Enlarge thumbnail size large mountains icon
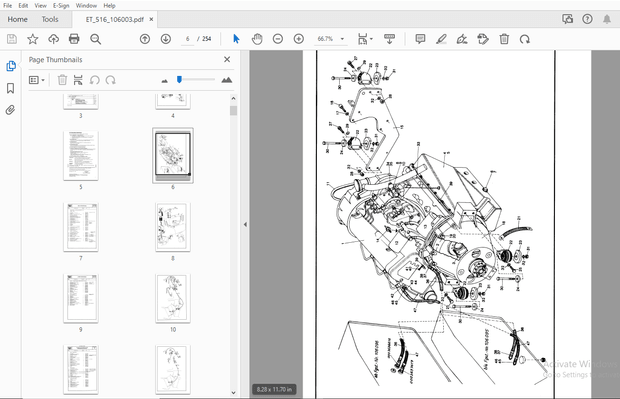Viewport: 620px width, 399px height. tap(227, 80)
